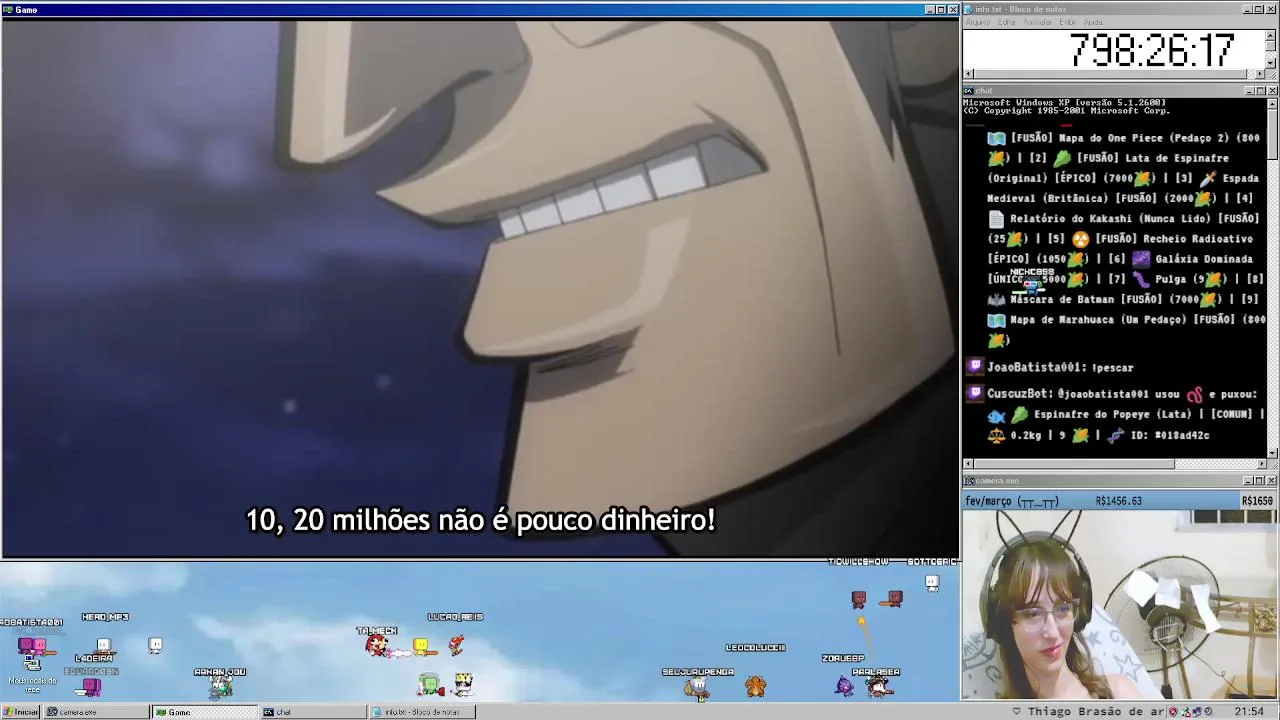Click the JoaoBatista001: !pescar message
Screen dimensions: 1280x720
click(1061, 367)
